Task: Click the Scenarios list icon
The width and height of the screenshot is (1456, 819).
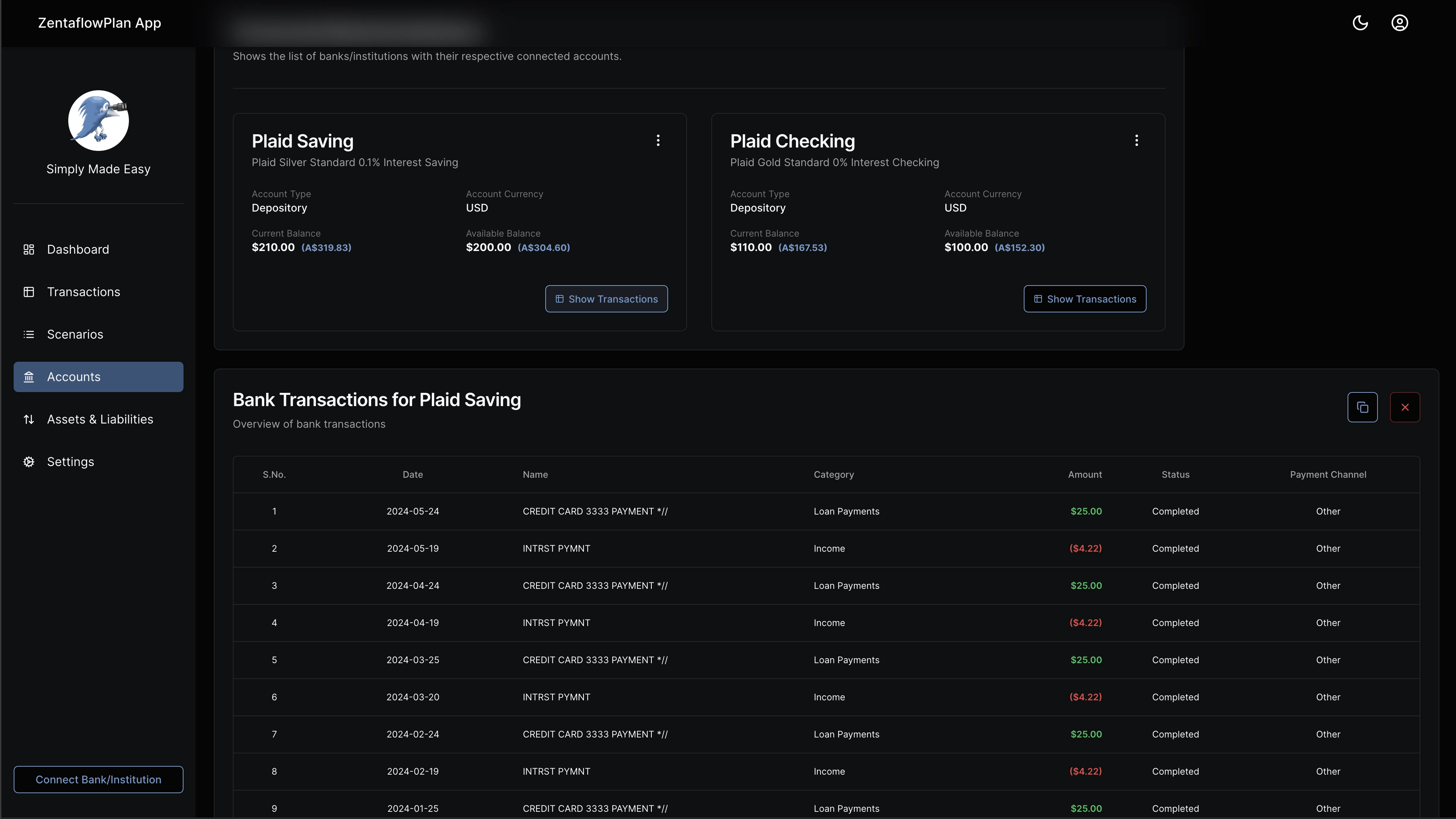Action: pos(29,334)
